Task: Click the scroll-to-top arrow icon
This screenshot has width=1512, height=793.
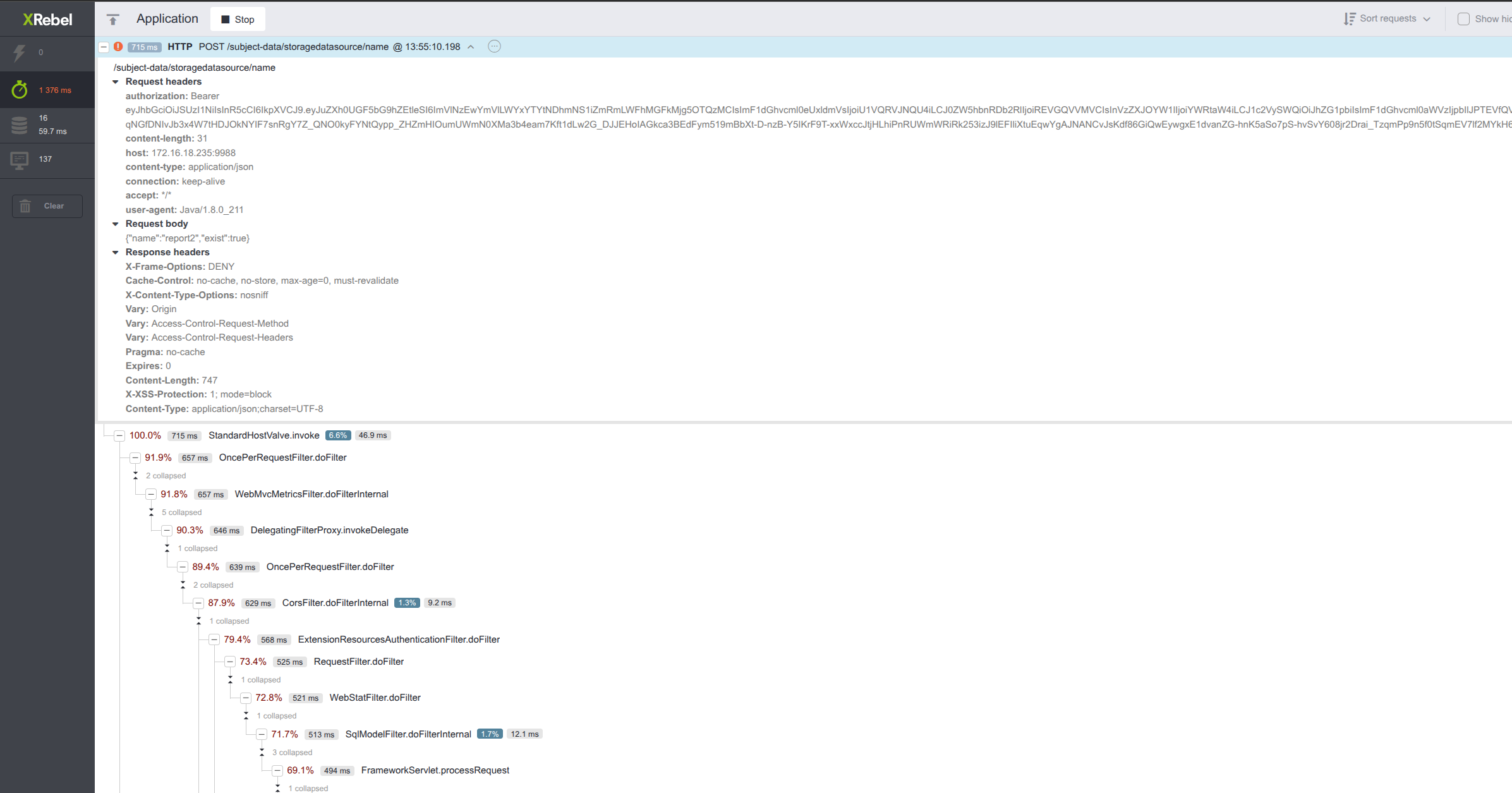Action: pyautogui.click(x=113, y=20)
